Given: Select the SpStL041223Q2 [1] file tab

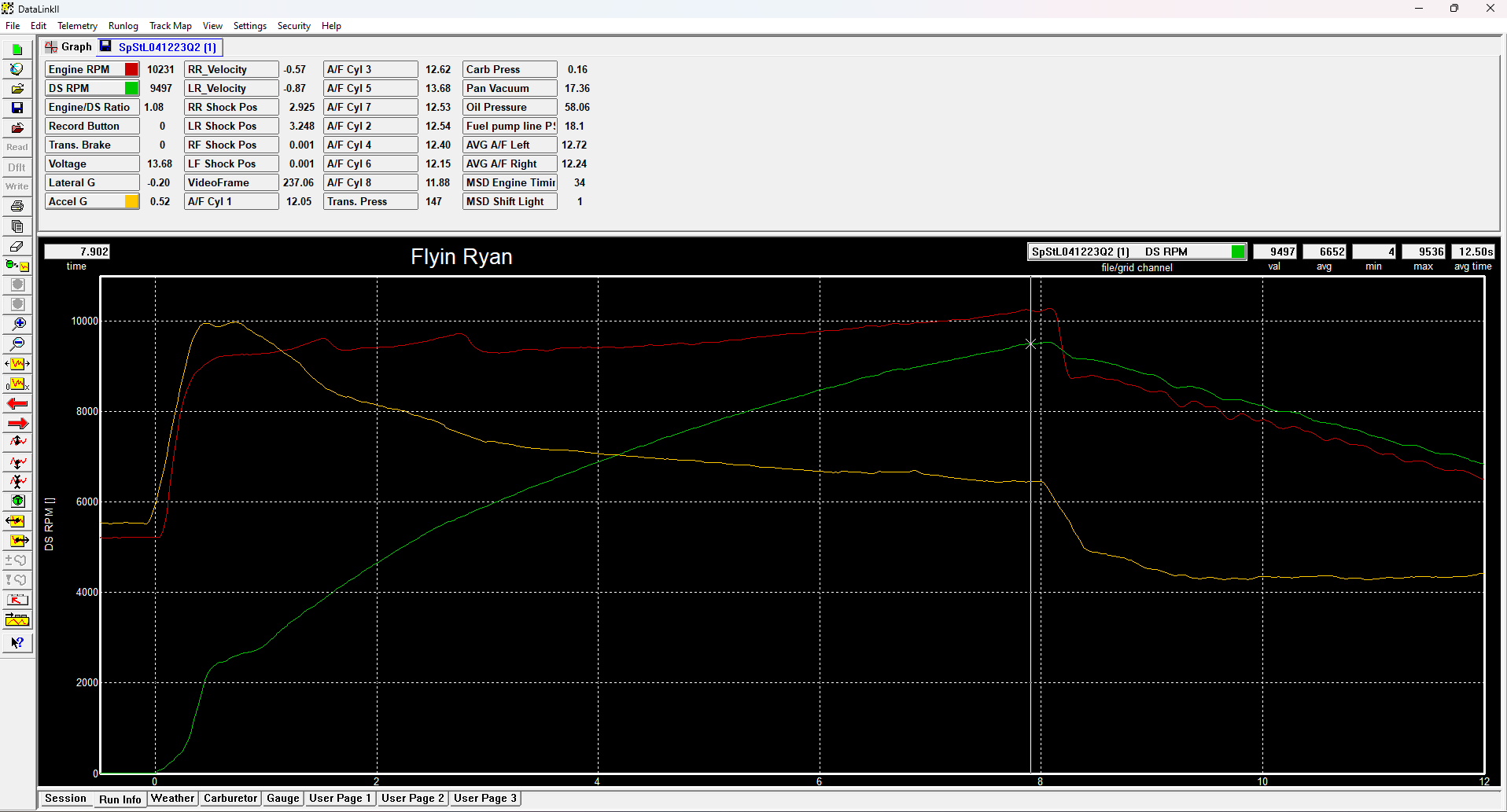Looking at the screenshot, I should tap(161, 47).
